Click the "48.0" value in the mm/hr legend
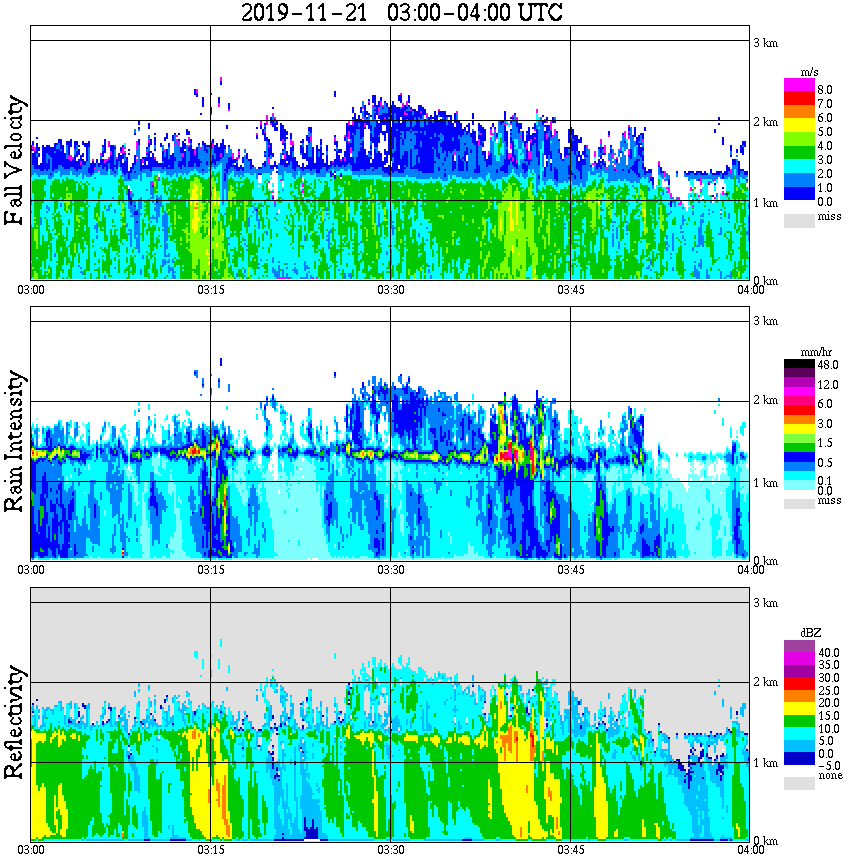This screenshot has height=868, width=850. click(827, 365)
